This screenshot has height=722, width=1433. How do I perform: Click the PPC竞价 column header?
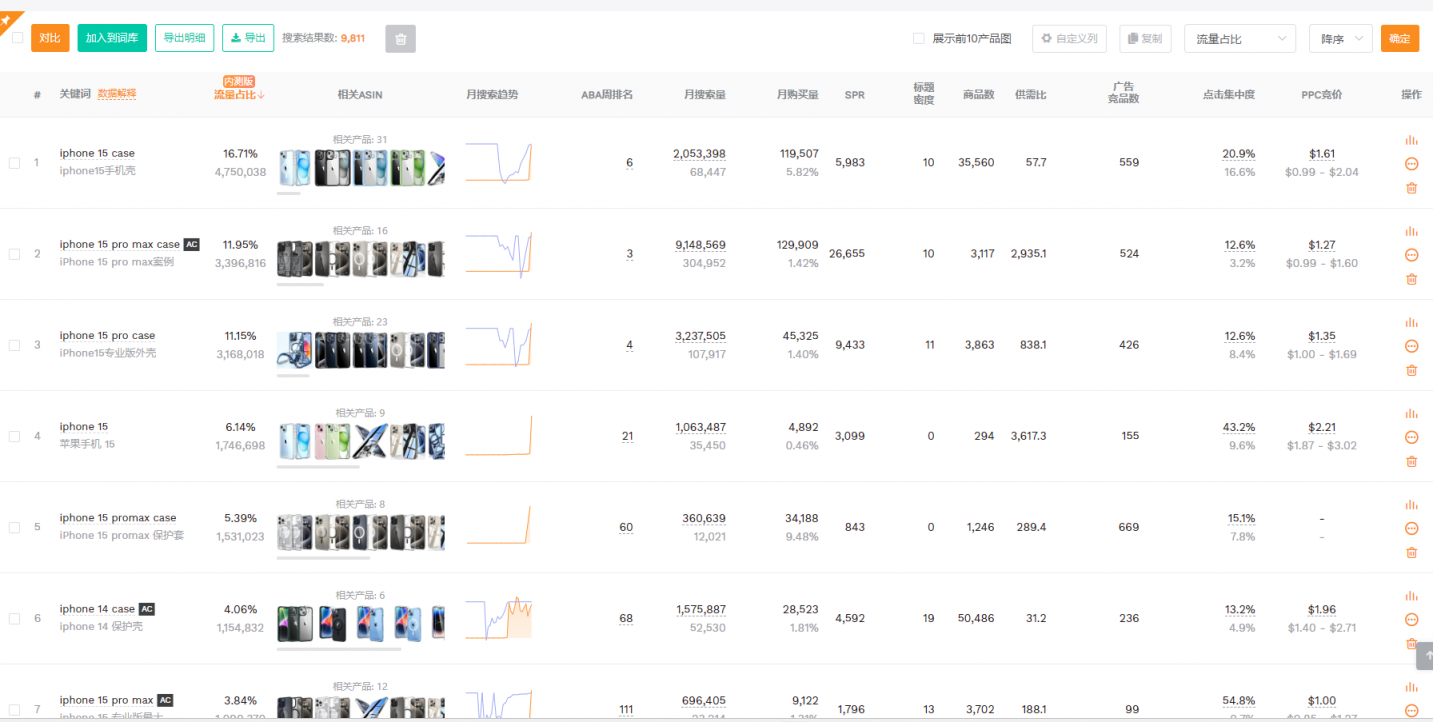tap(1322, 95)
